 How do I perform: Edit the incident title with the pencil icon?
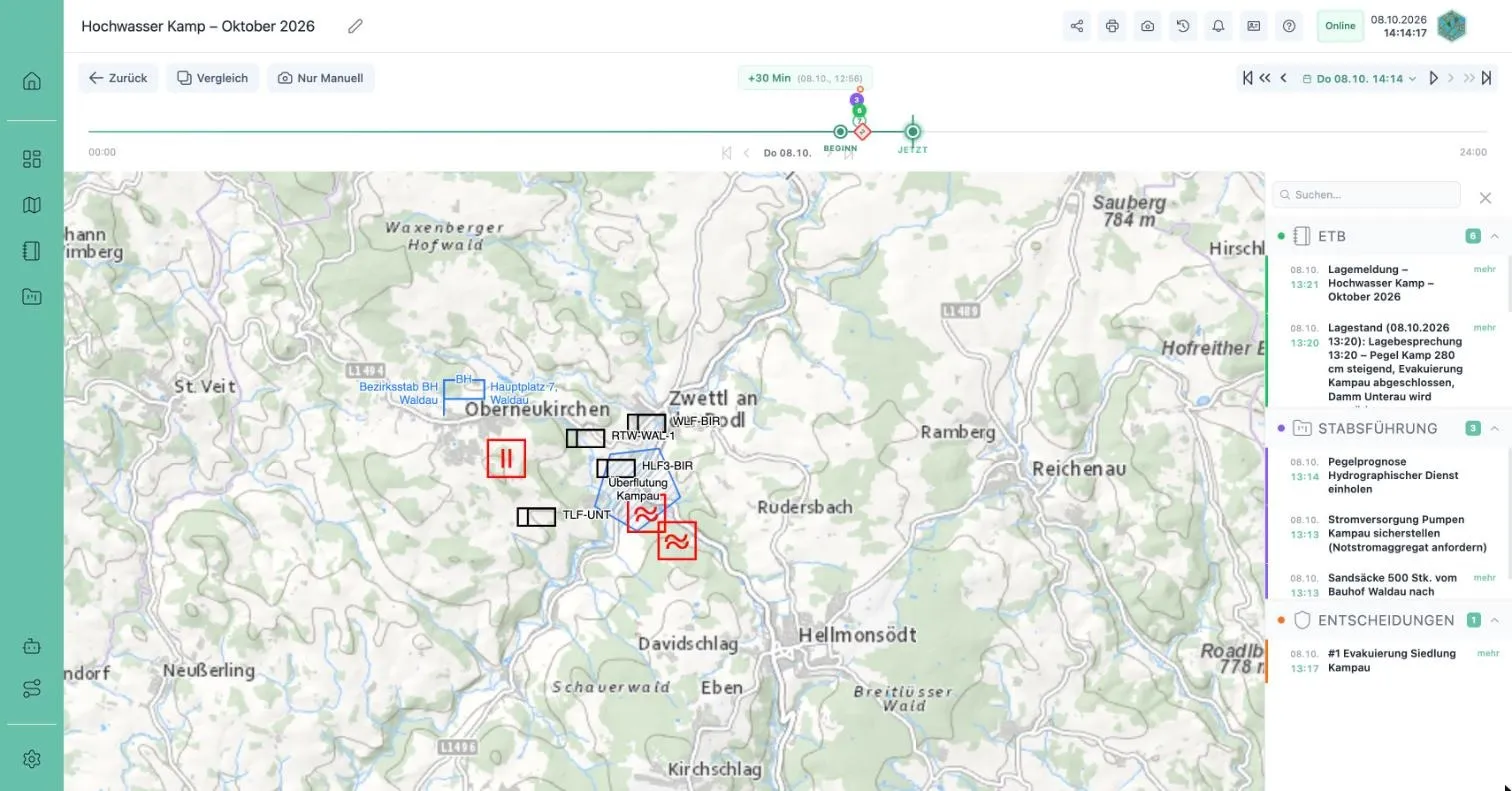(355, 26)
